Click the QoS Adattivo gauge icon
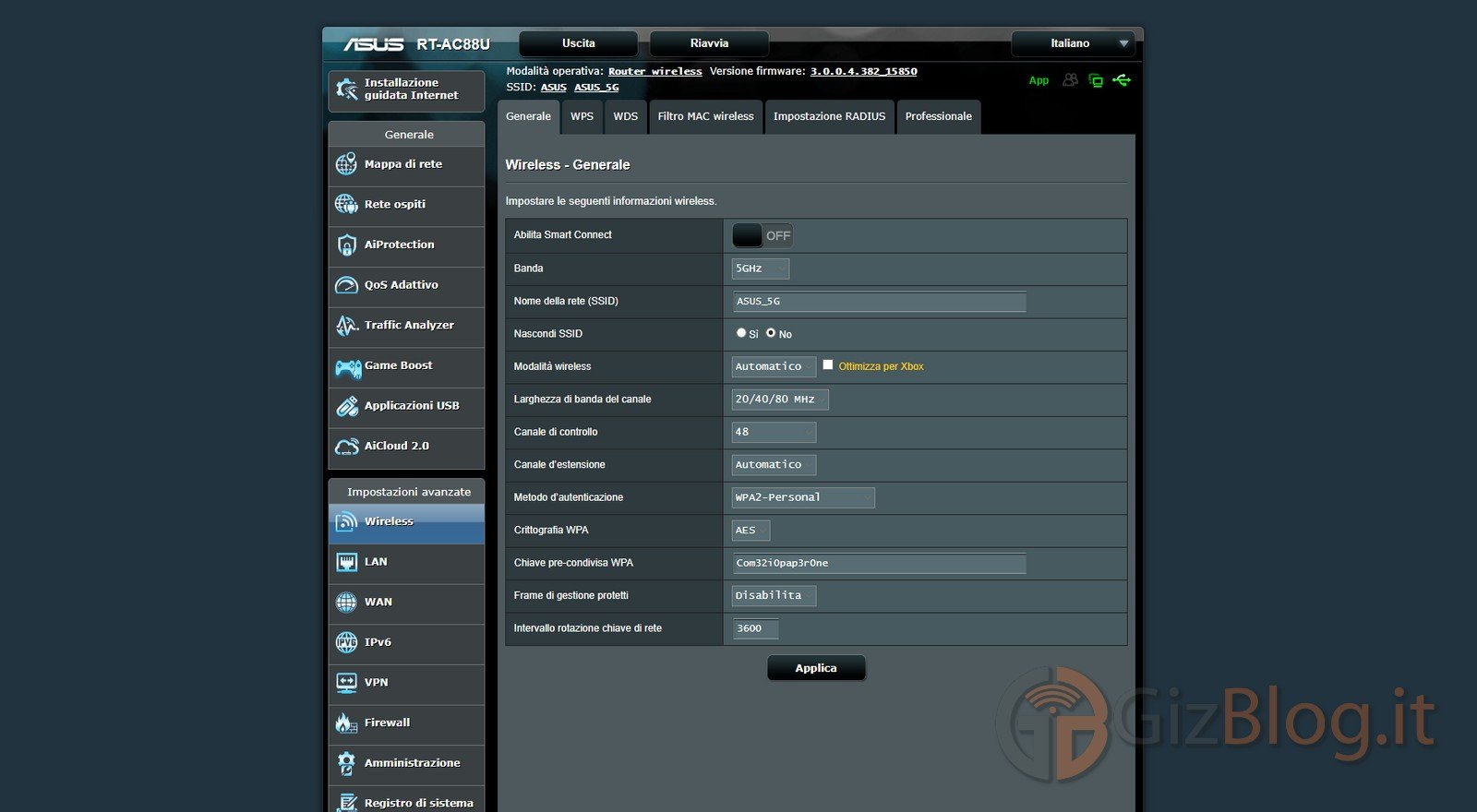Viewport: 1477px width, 812px height. click(x=346, y=285)
